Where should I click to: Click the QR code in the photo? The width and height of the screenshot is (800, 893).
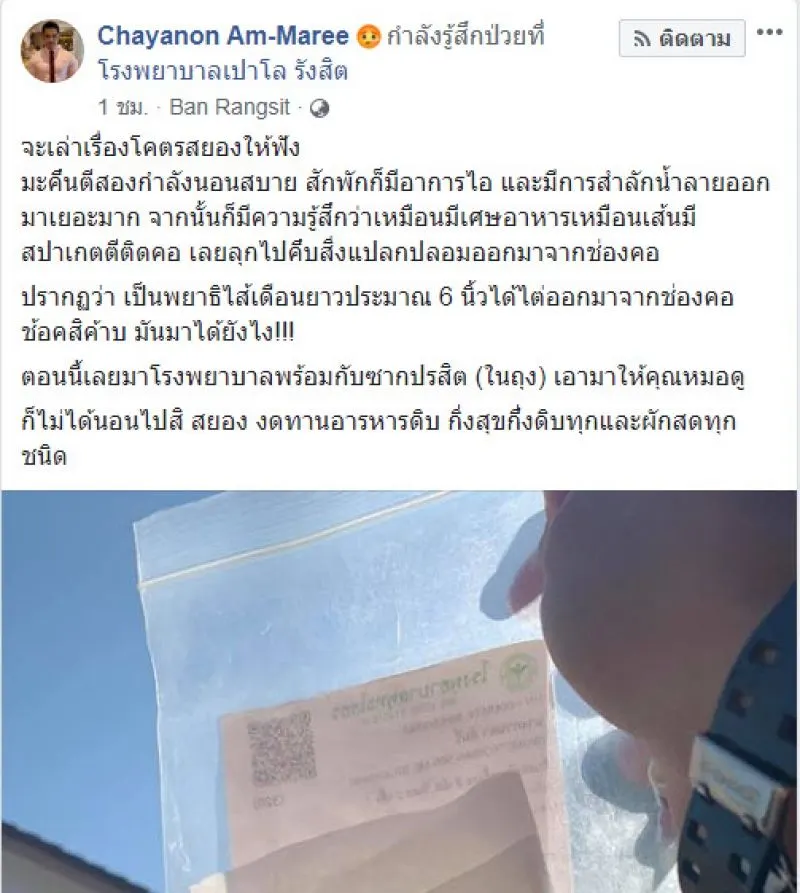[x=282, y=748]
